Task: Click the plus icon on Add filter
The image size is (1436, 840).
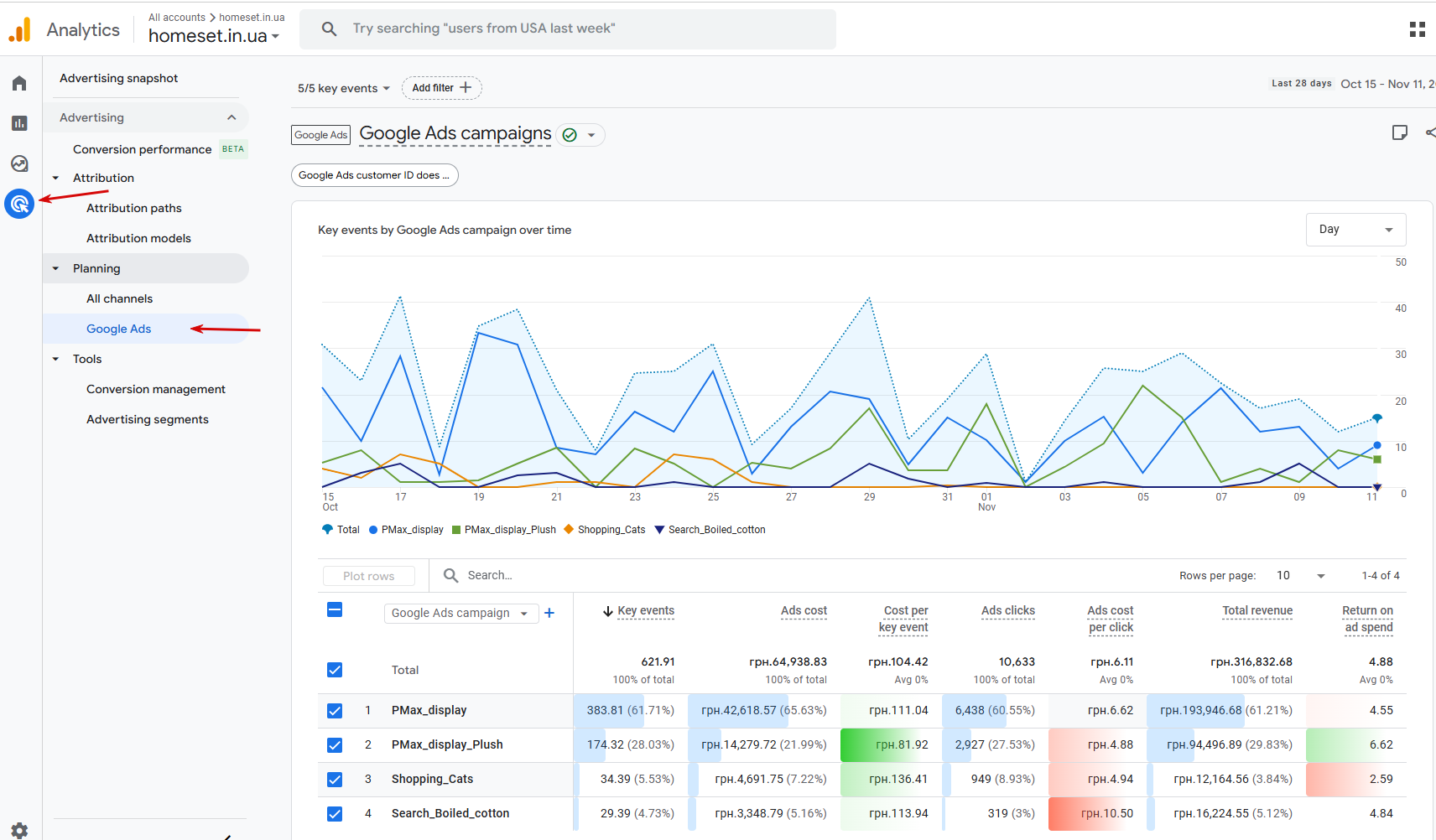Action: pos(466,87)
